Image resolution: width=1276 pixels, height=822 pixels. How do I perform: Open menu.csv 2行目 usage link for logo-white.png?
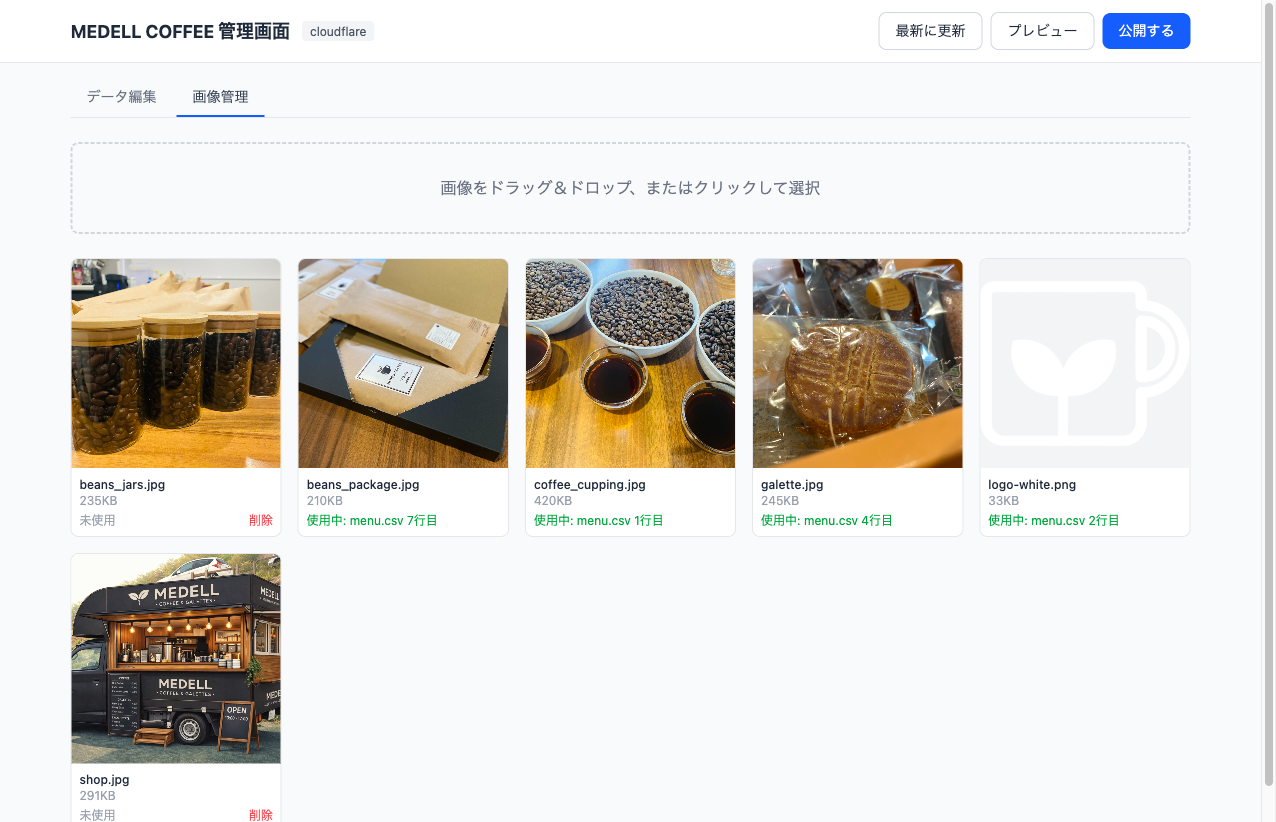click(1051, 520)
